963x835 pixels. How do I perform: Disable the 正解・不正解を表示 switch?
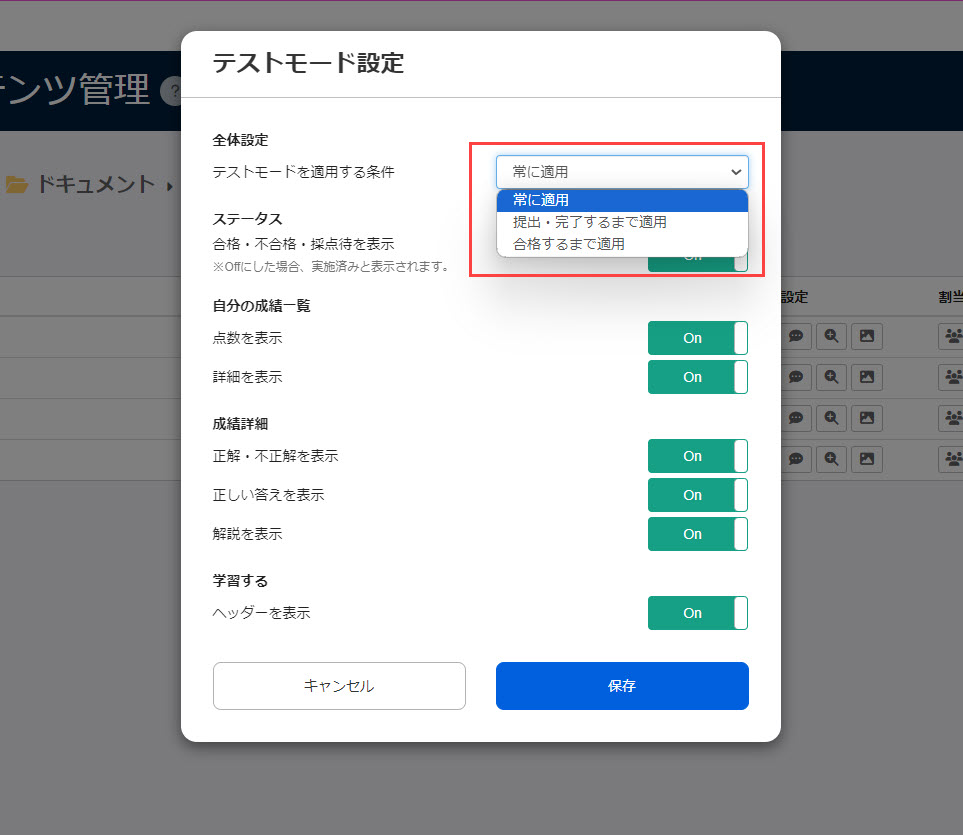click(697, 456)
